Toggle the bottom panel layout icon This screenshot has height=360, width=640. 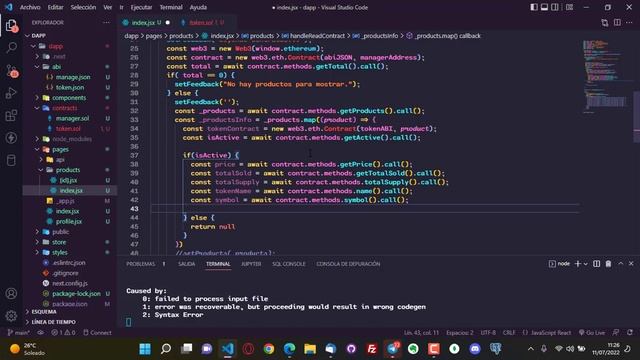coord(544,7)
